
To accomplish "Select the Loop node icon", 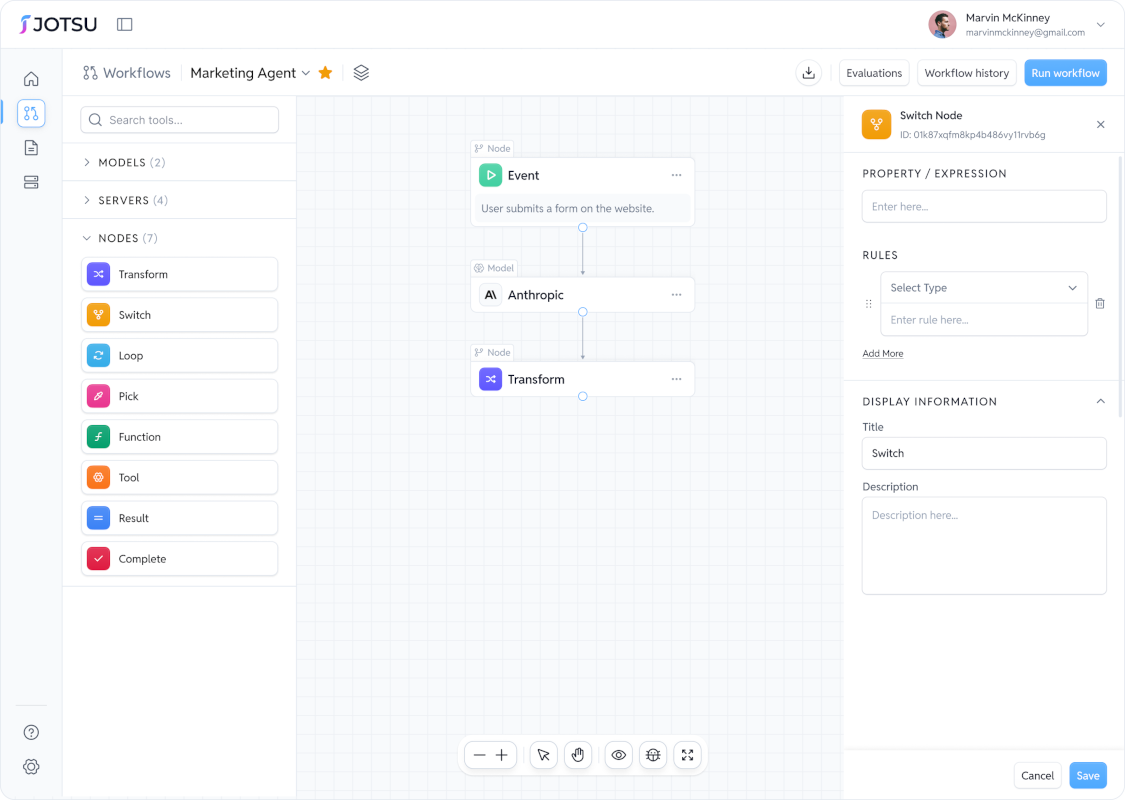I will (x=98, y=355).
